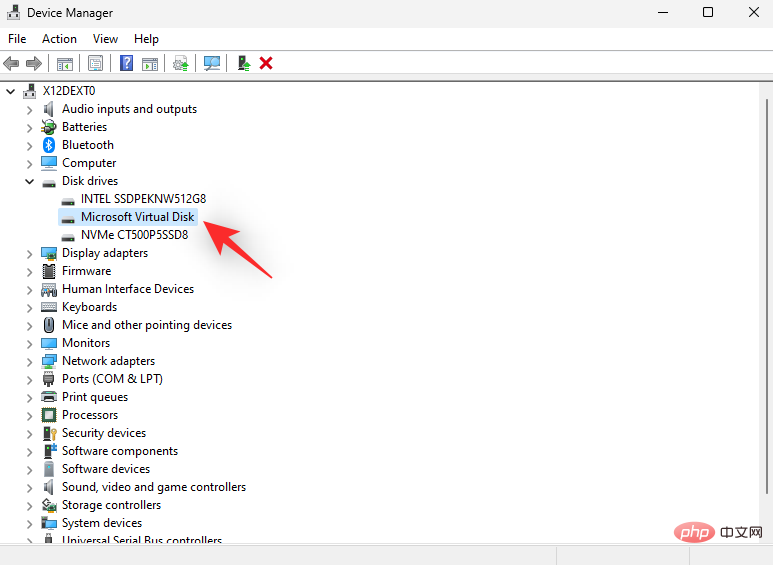The width and height of the screenshot is (773, 565).
Task: Click the Firmware chip icon
Action: click(49, 271)
